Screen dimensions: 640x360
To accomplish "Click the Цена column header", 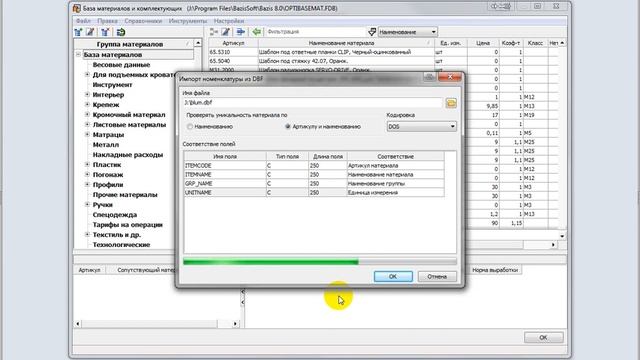I will pyautogui.click(x=483, y=43).
